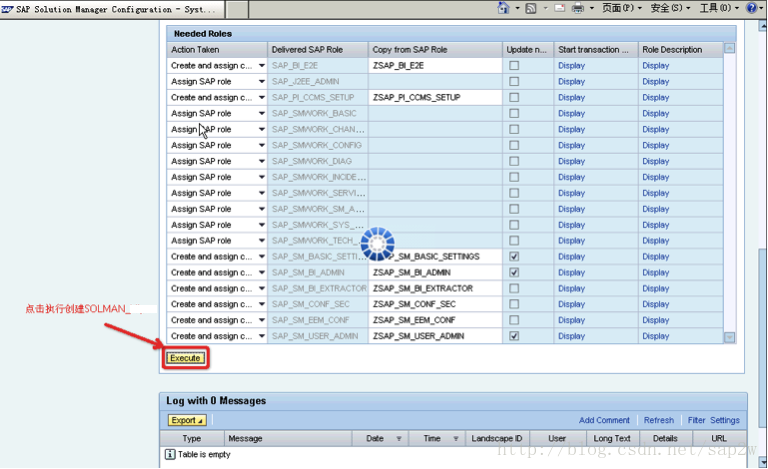Viewport: 768px width, 469px height.
Task: Uncheck Update checkbox for SAP_SM_BASIC_SETTINGS row
Action: click(x=514, y=257)
